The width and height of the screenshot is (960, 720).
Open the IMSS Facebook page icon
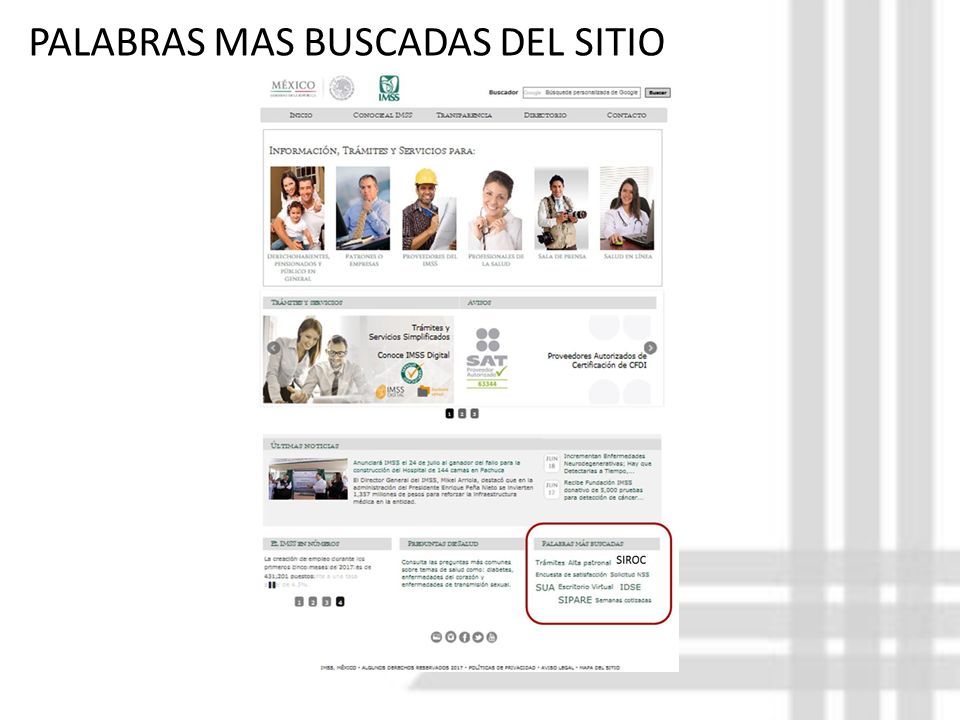click(x=464, y=637)
